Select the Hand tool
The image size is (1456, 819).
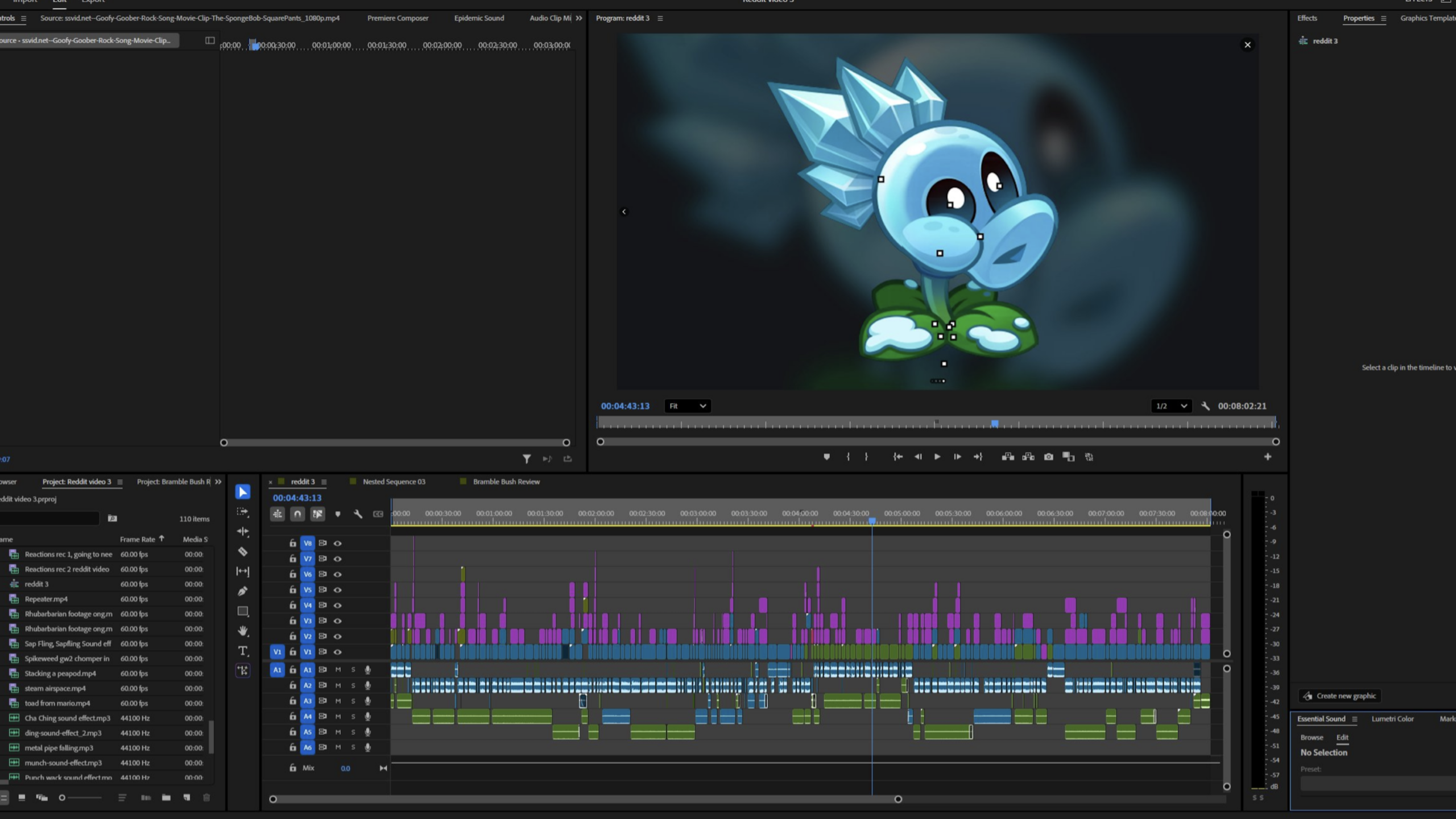(243, 631)
